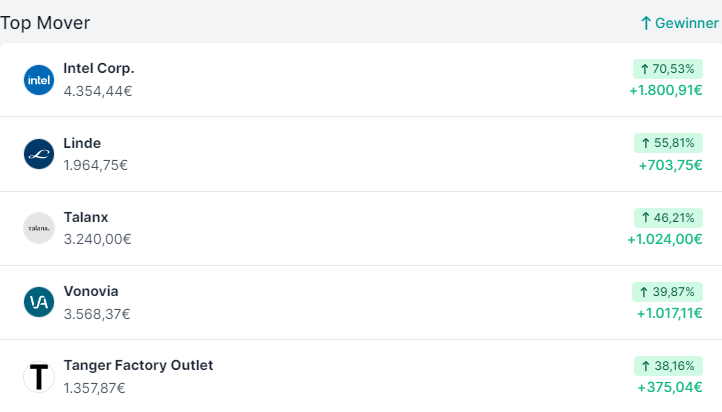Click Talanx's 46,21% gain badge
Viewport: 722px width, 412px height.
pyautogui.click(x=667, y=217)
